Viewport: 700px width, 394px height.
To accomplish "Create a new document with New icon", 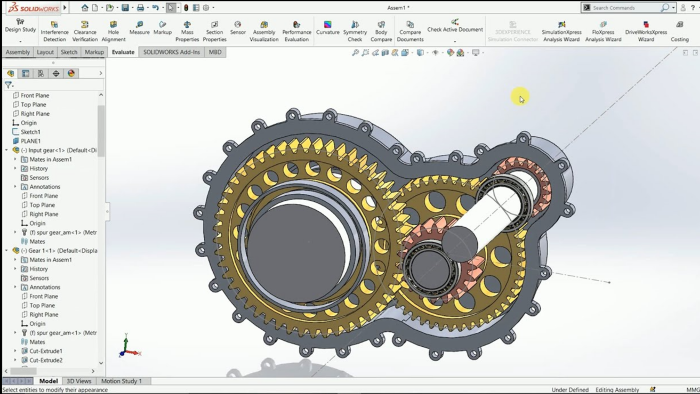I will pos(95,8).
